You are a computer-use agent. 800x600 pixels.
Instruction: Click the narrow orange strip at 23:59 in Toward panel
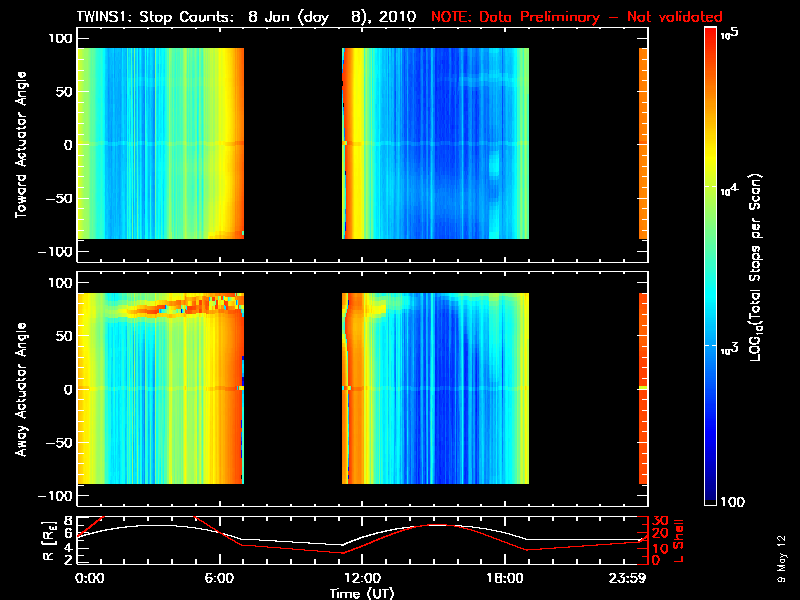643,143
